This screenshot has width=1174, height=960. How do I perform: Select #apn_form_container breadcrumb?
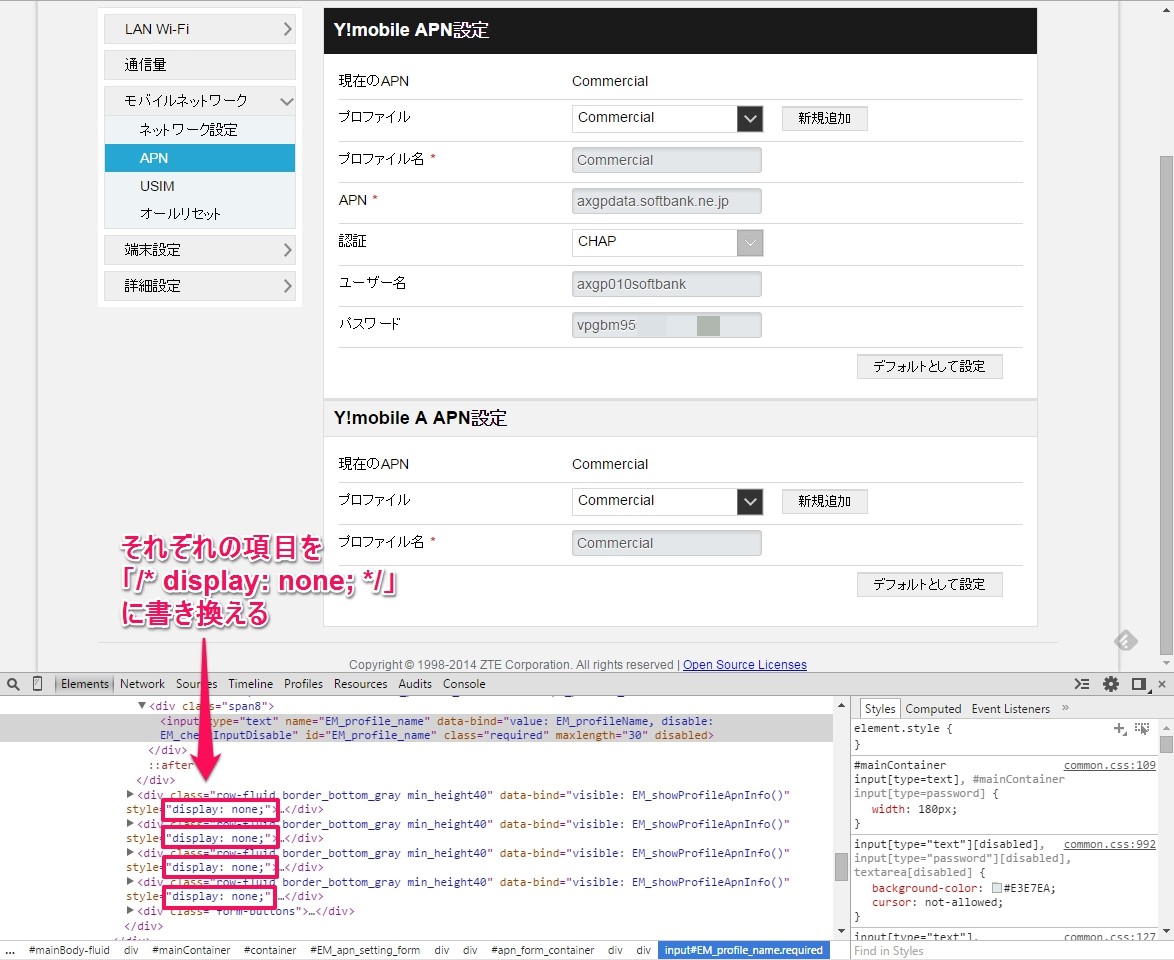pos(542,950)
